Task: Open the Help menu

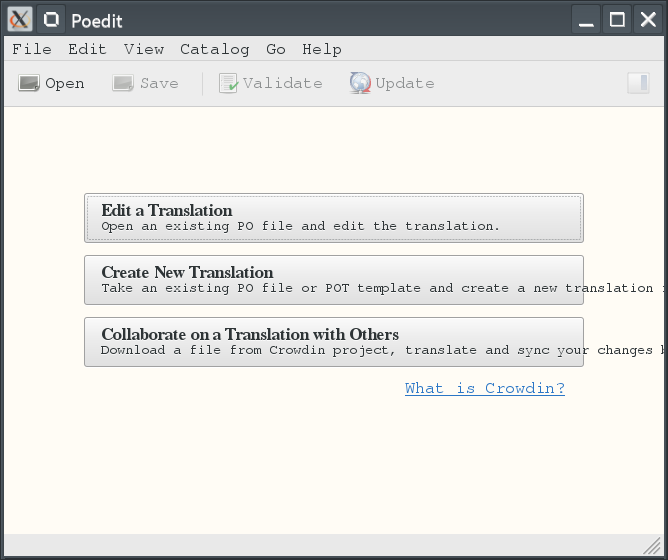Action: (x=322, y=49)
